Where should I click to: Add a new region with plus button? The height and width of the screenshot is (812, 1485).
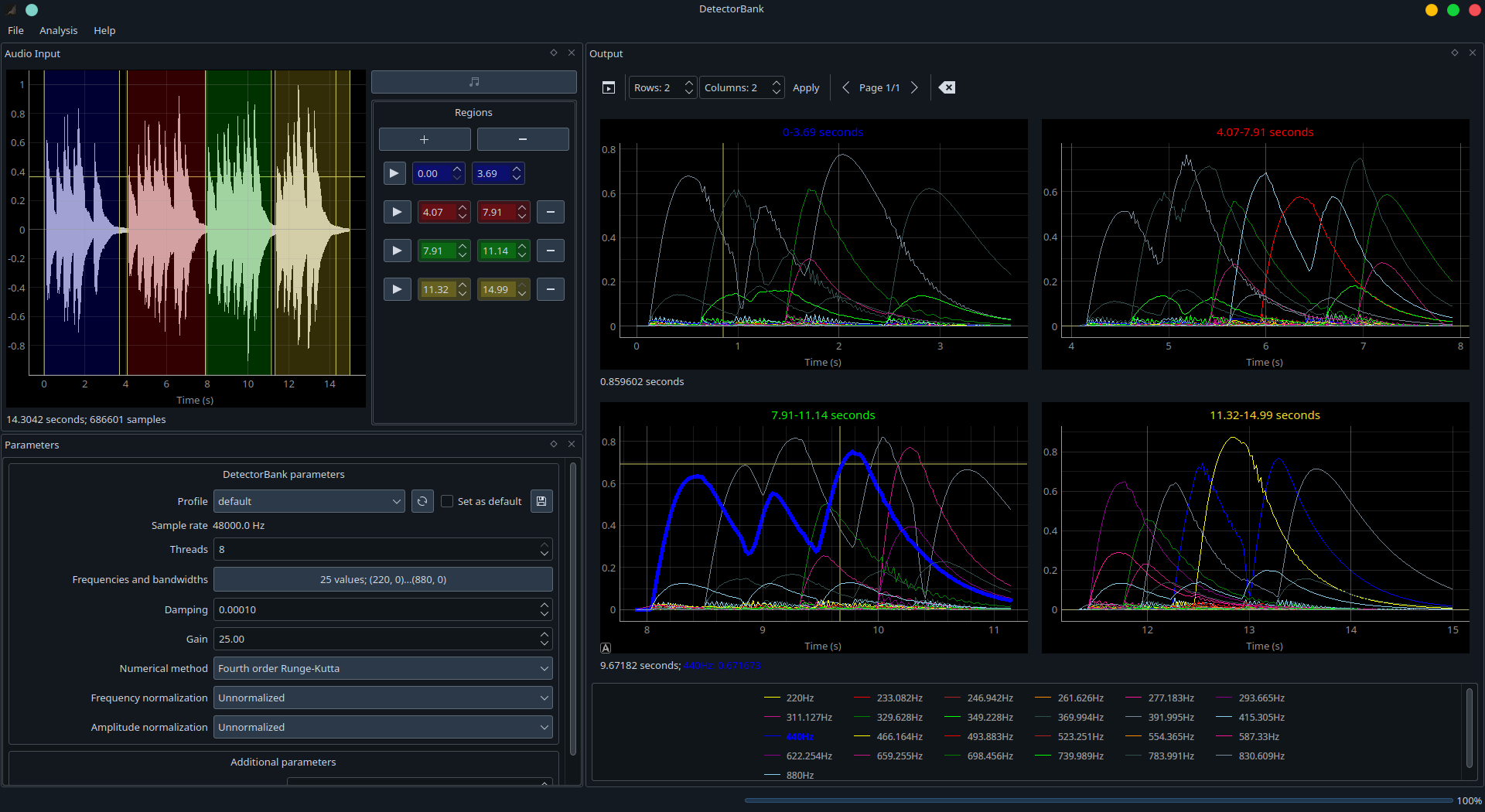pyautogui.click(x=425, y=139)
